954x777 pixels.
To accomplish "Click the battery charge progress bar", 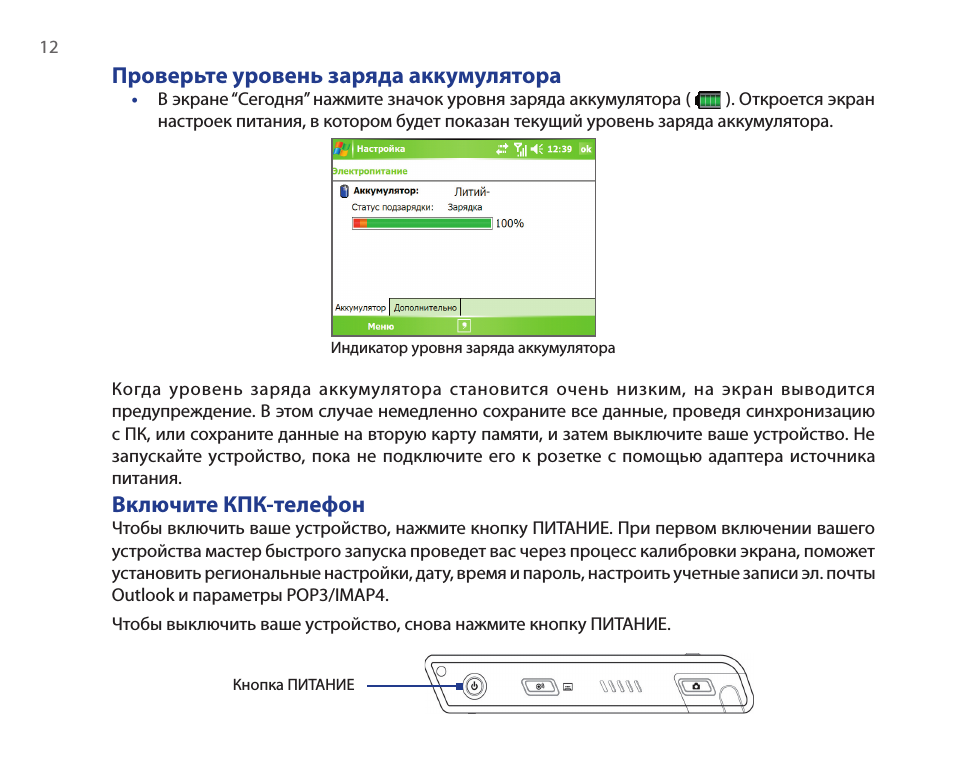I will click(x=421, y=224).
